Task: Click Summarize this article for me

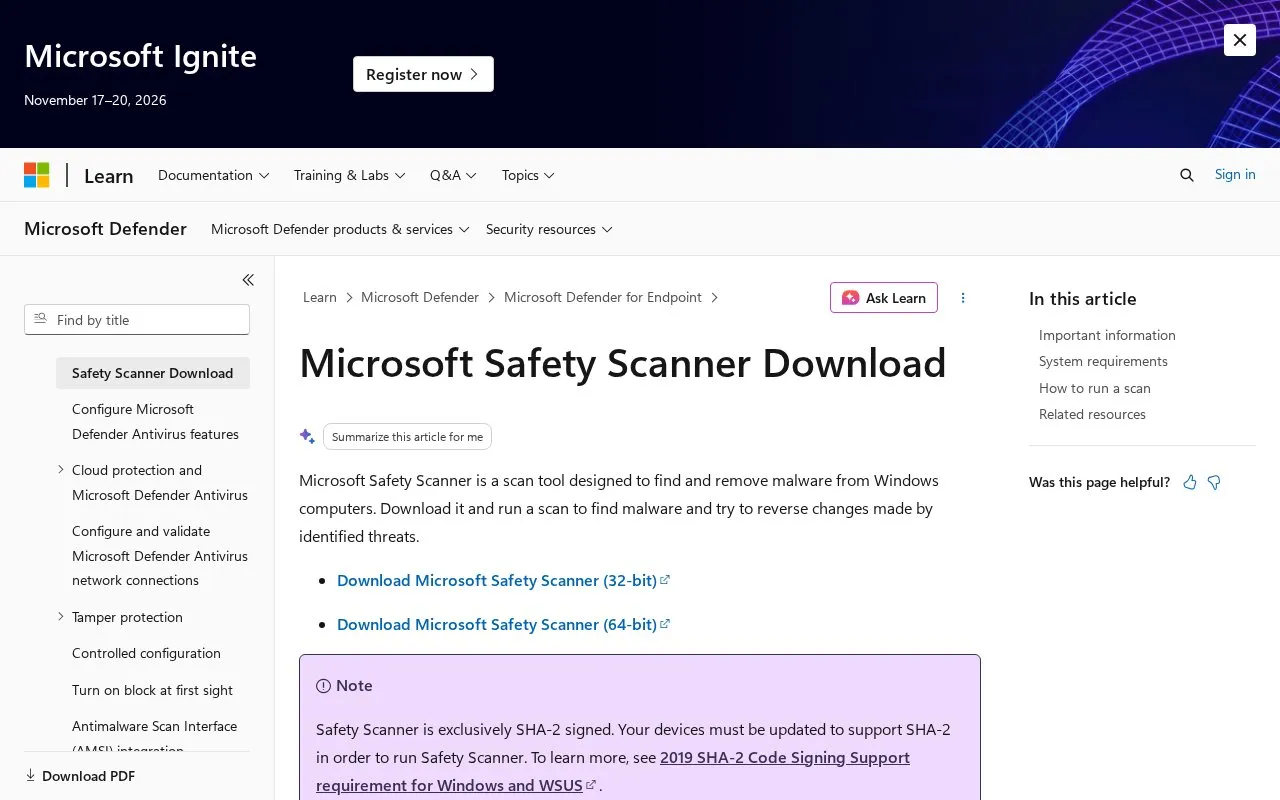Action: 407,437
